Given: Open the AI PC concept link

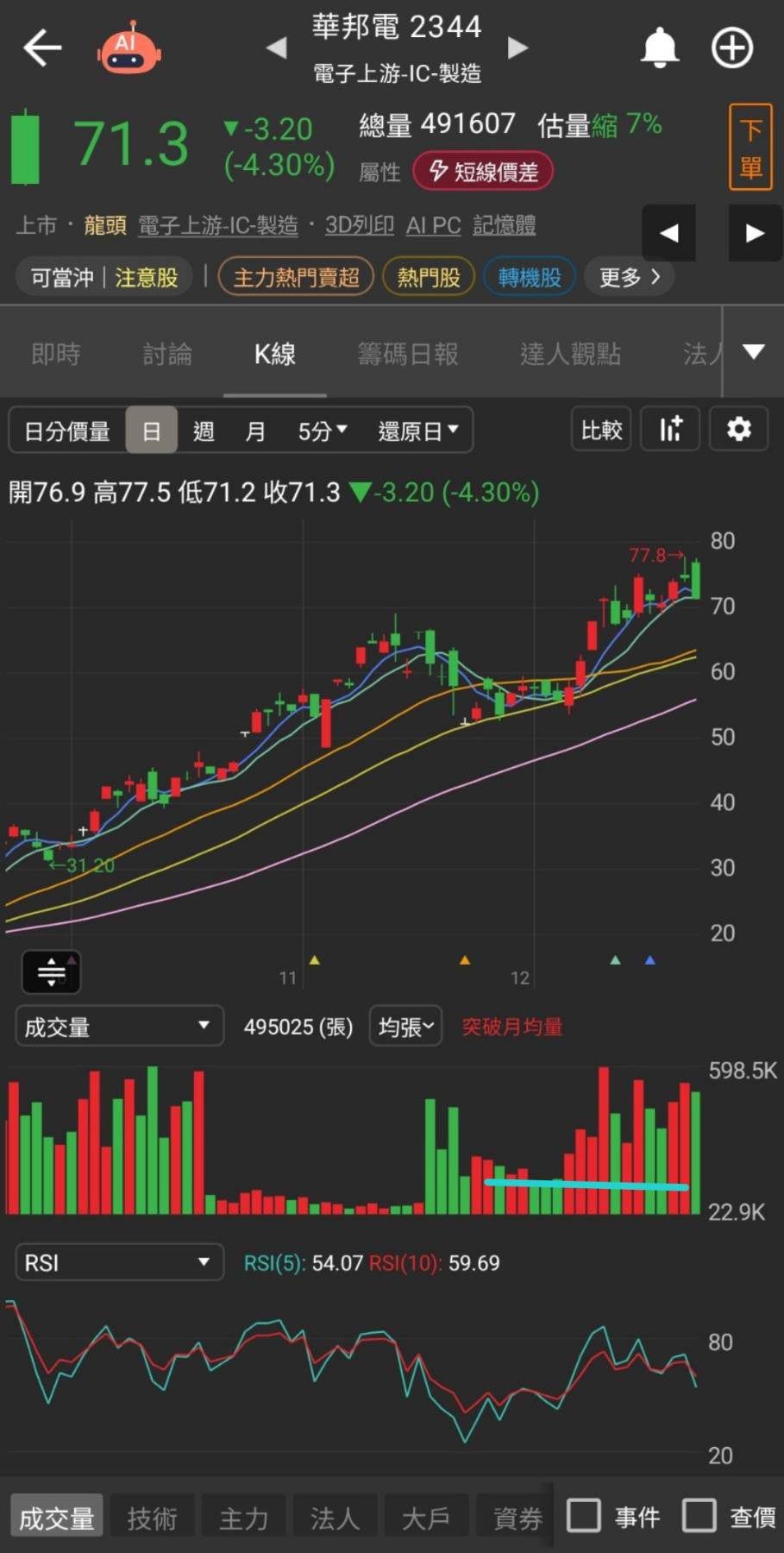Looking at the screenshot, I should tap(433, 225).
